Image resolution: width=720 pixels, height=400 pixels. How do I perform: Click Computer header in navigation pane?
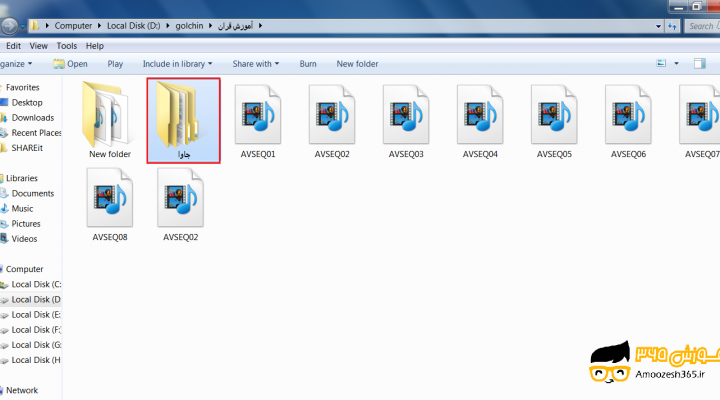(x=24, y=269)
